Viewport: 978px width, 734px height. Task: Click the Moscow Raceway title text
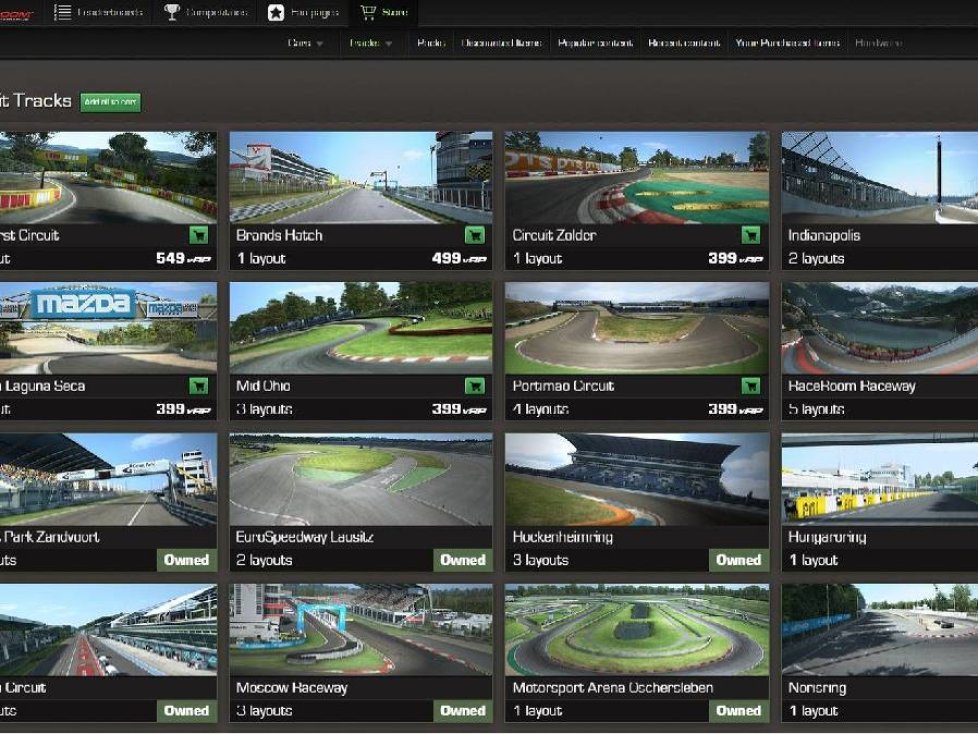(292, 688)
